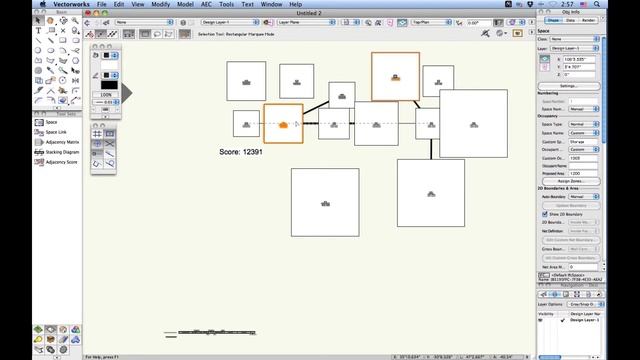The width and height of the screenshot is (640, 360).
Task: Click the X coordinate field in Obj Info
Action: [579, 60]
